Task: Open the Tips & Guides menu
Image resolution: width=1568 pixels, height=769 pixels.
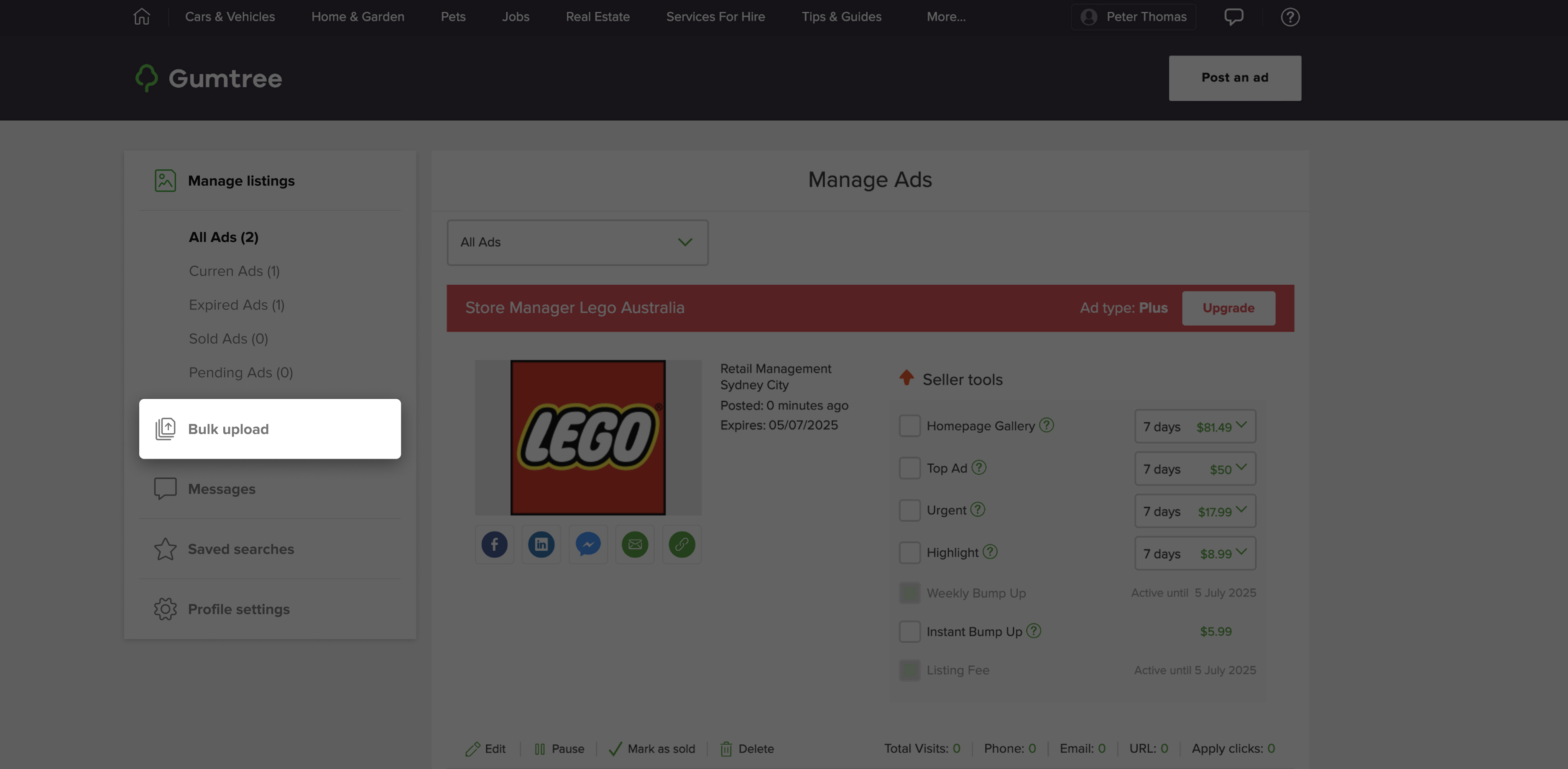Action: (841, 16)
